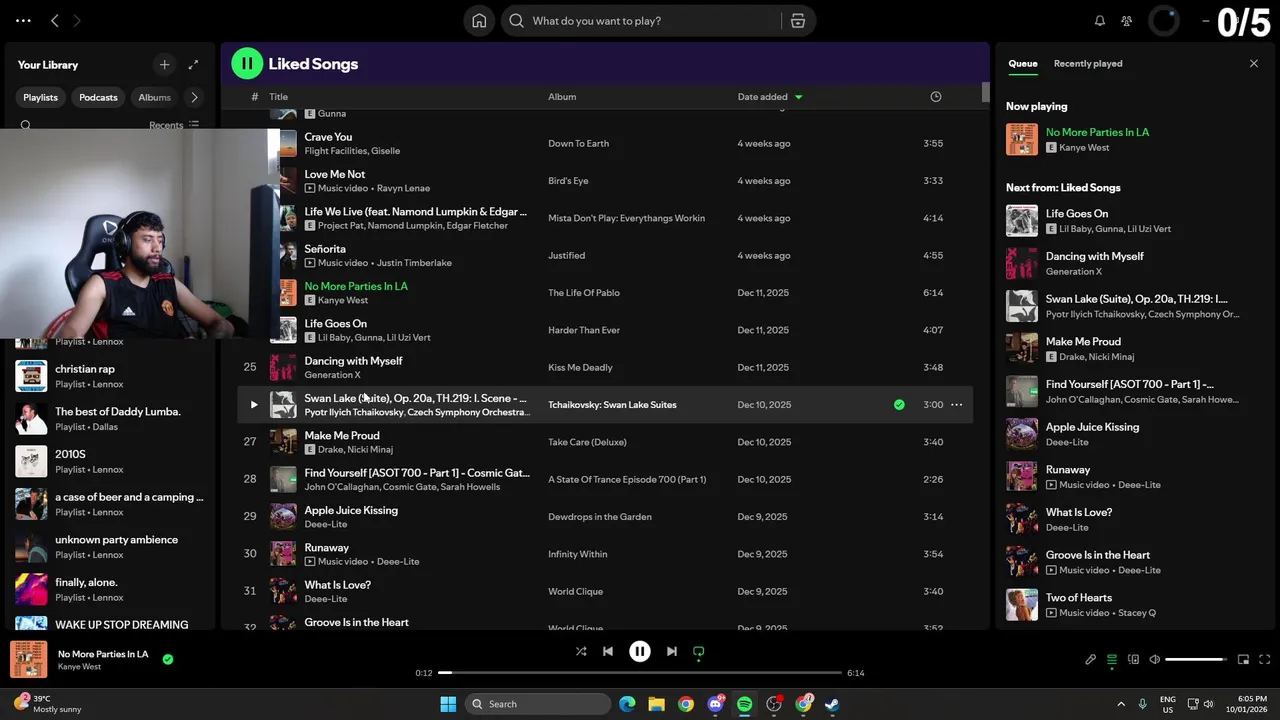Sort by the Title column header
1280x720 pixels.
(278, 97)
